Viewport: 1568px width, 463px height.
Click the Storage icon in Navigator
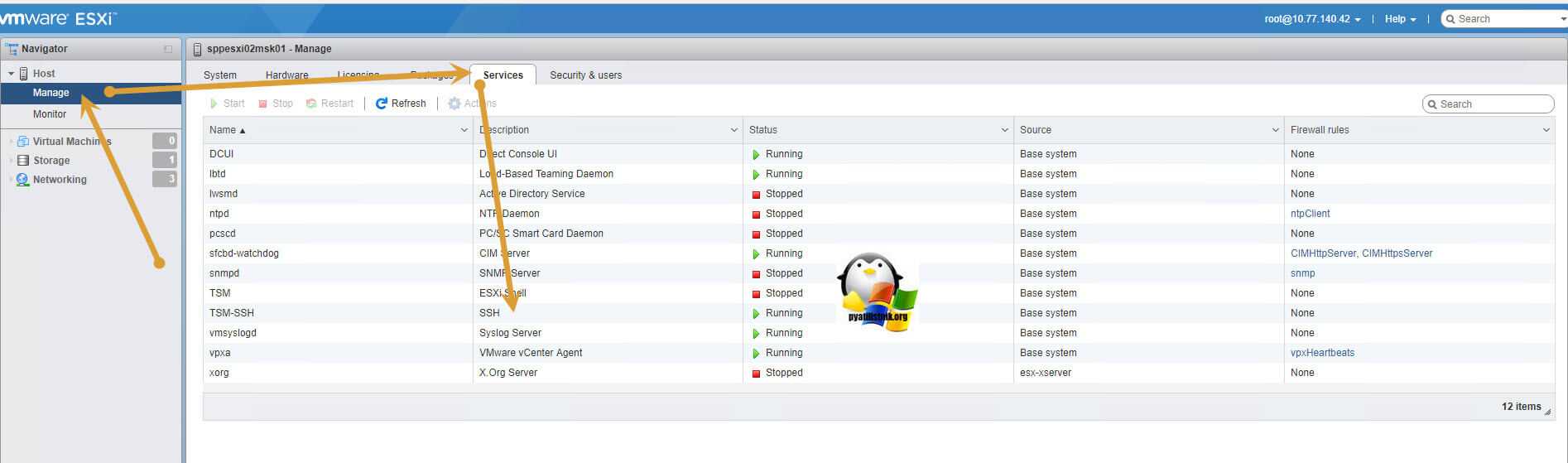[x=23, y=161]
